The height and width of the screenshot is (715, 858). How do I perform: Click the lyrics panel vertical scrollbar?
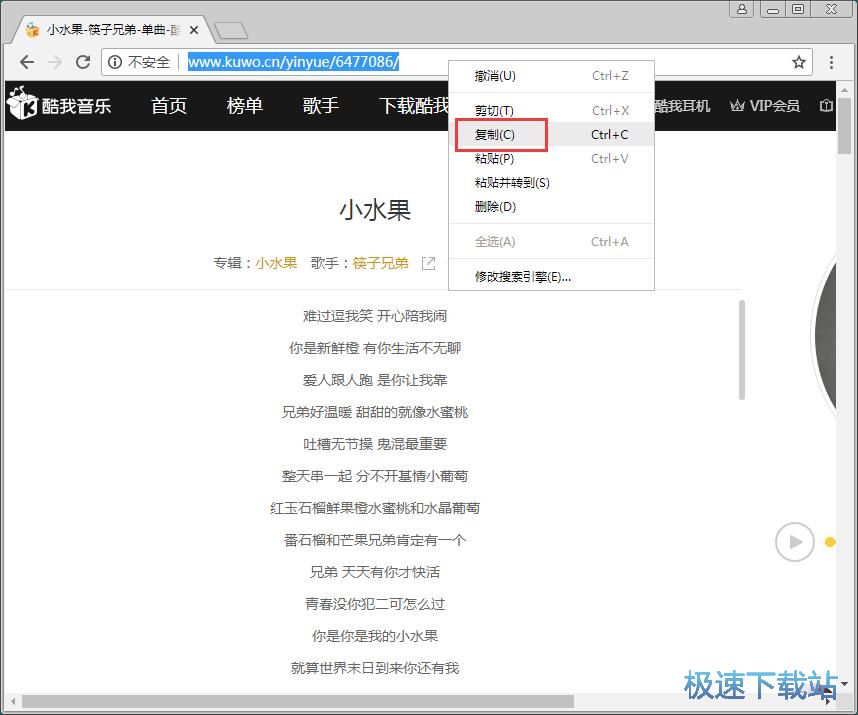(741, 350)
